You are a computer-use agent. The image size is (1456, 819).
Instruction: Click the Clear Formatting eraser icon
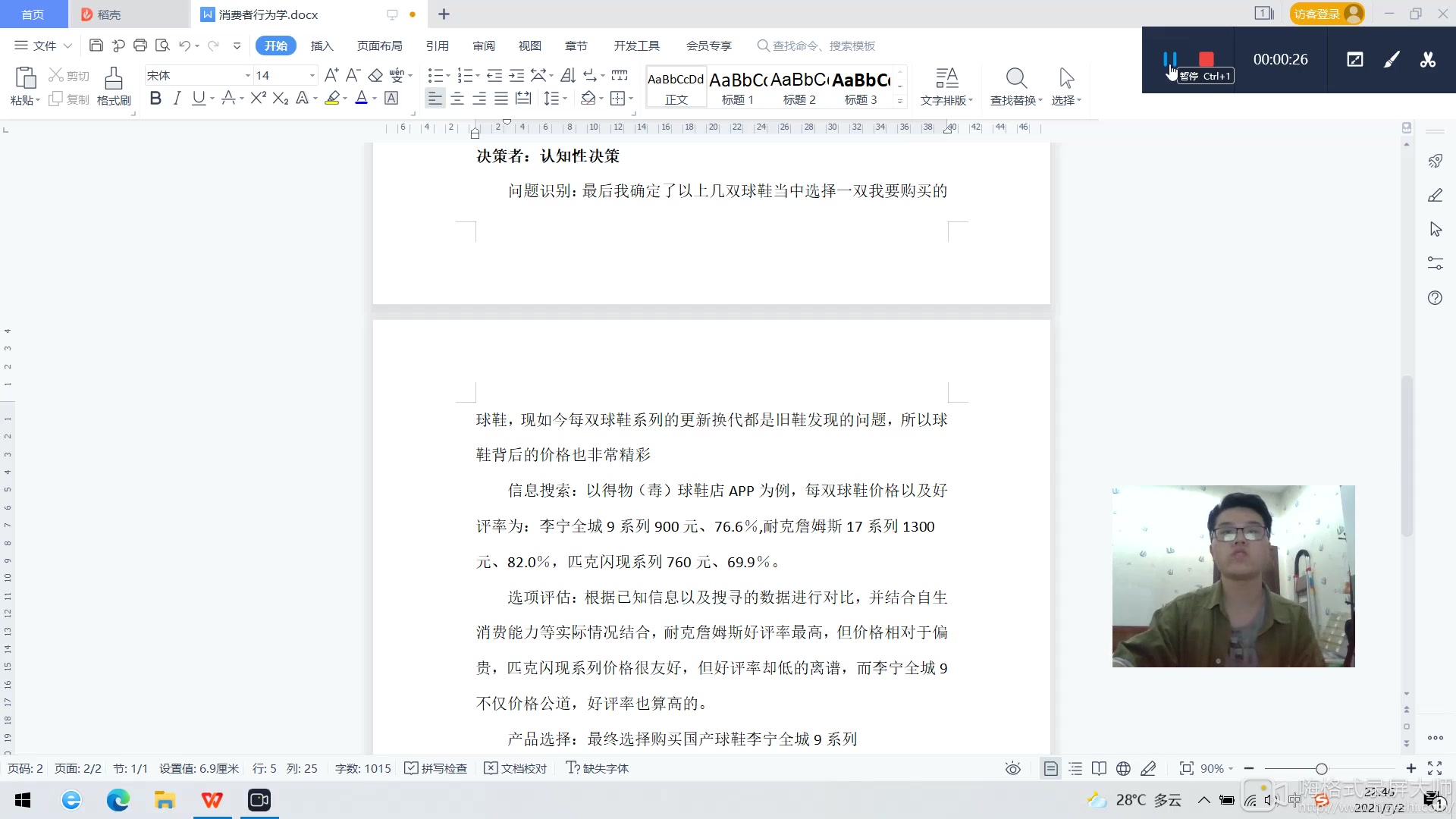(375, 75)
